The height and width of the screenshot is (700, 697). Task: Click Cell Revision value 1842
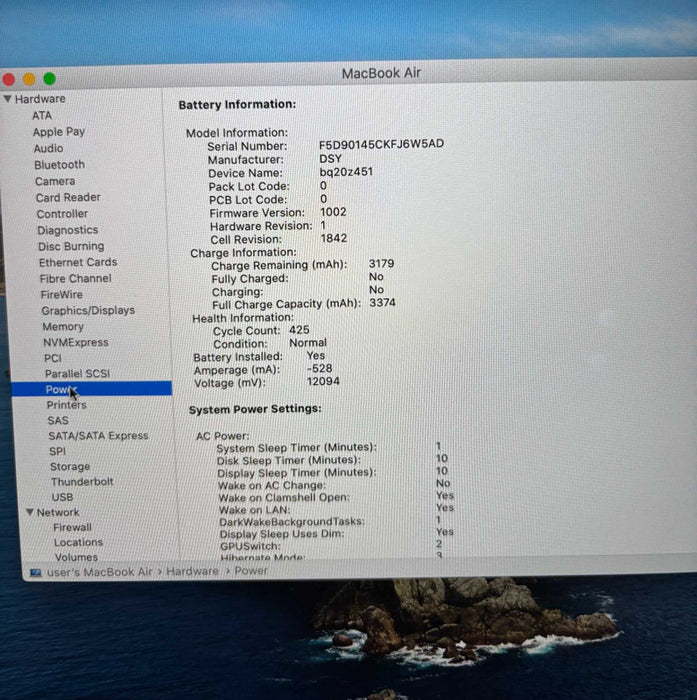pyautogui.click(x=334, y=238)
